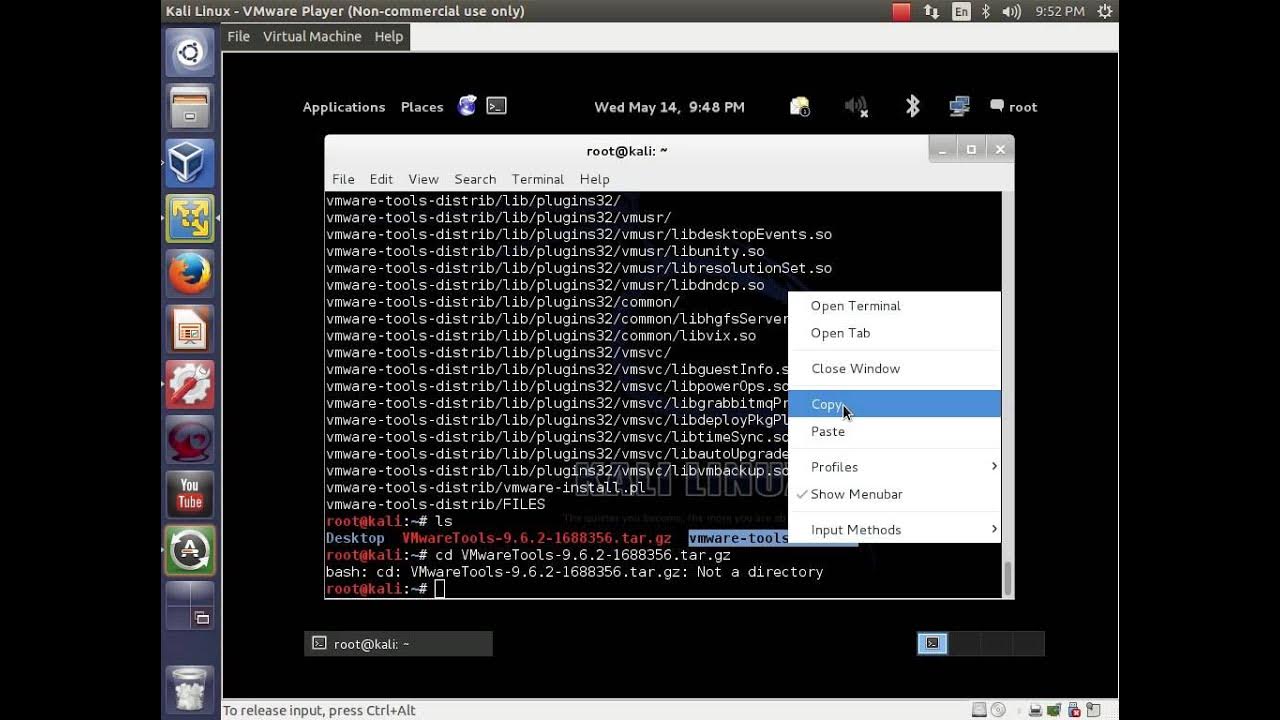
Task: Open the workspace switcher in the dock
Action: (x=190, y=606)
